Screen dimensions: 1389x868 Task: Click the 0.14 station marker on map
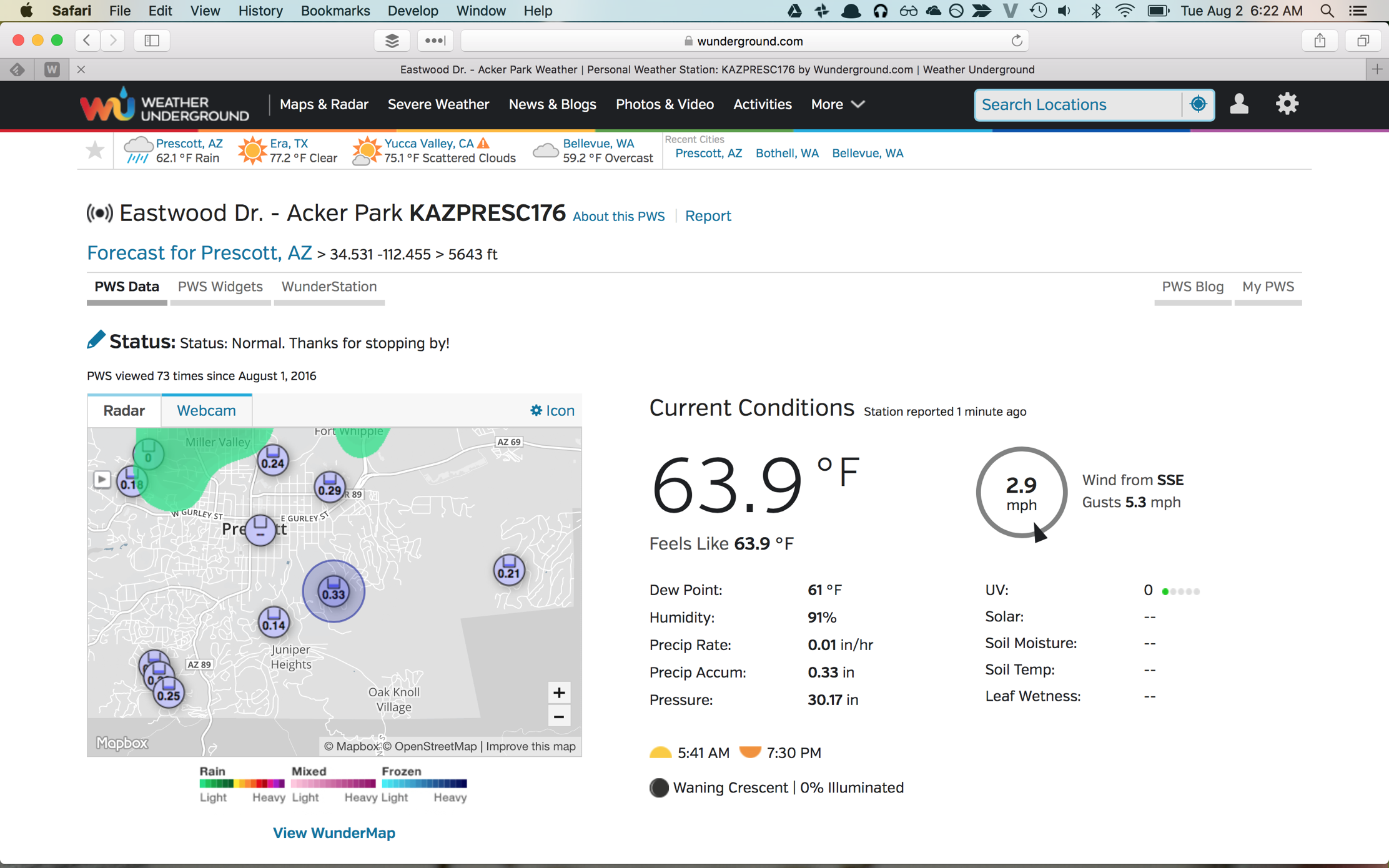pyautogui.click(x=274, y=622)
